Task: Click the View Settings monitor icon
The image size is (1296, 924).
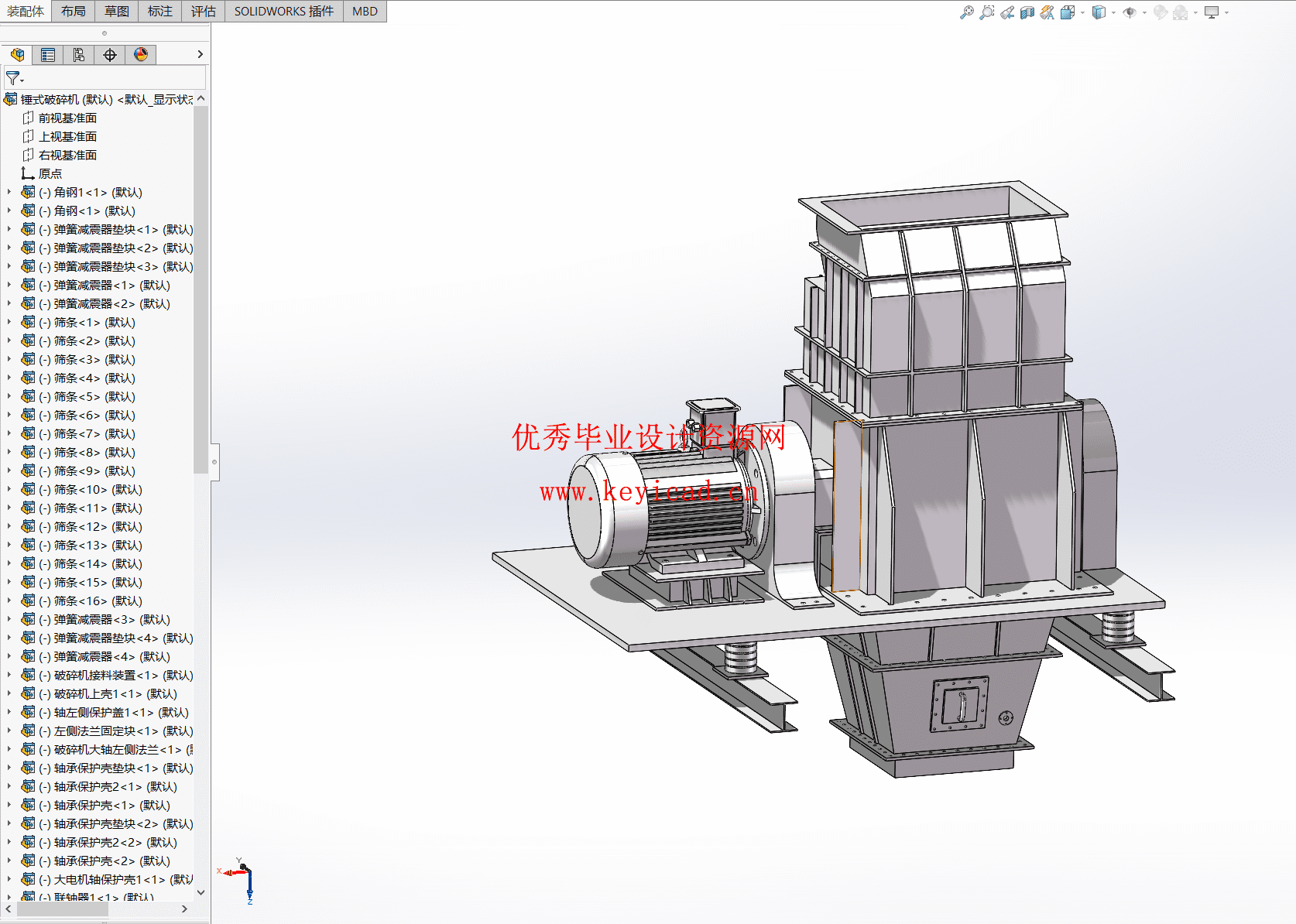Action: 1212,12
